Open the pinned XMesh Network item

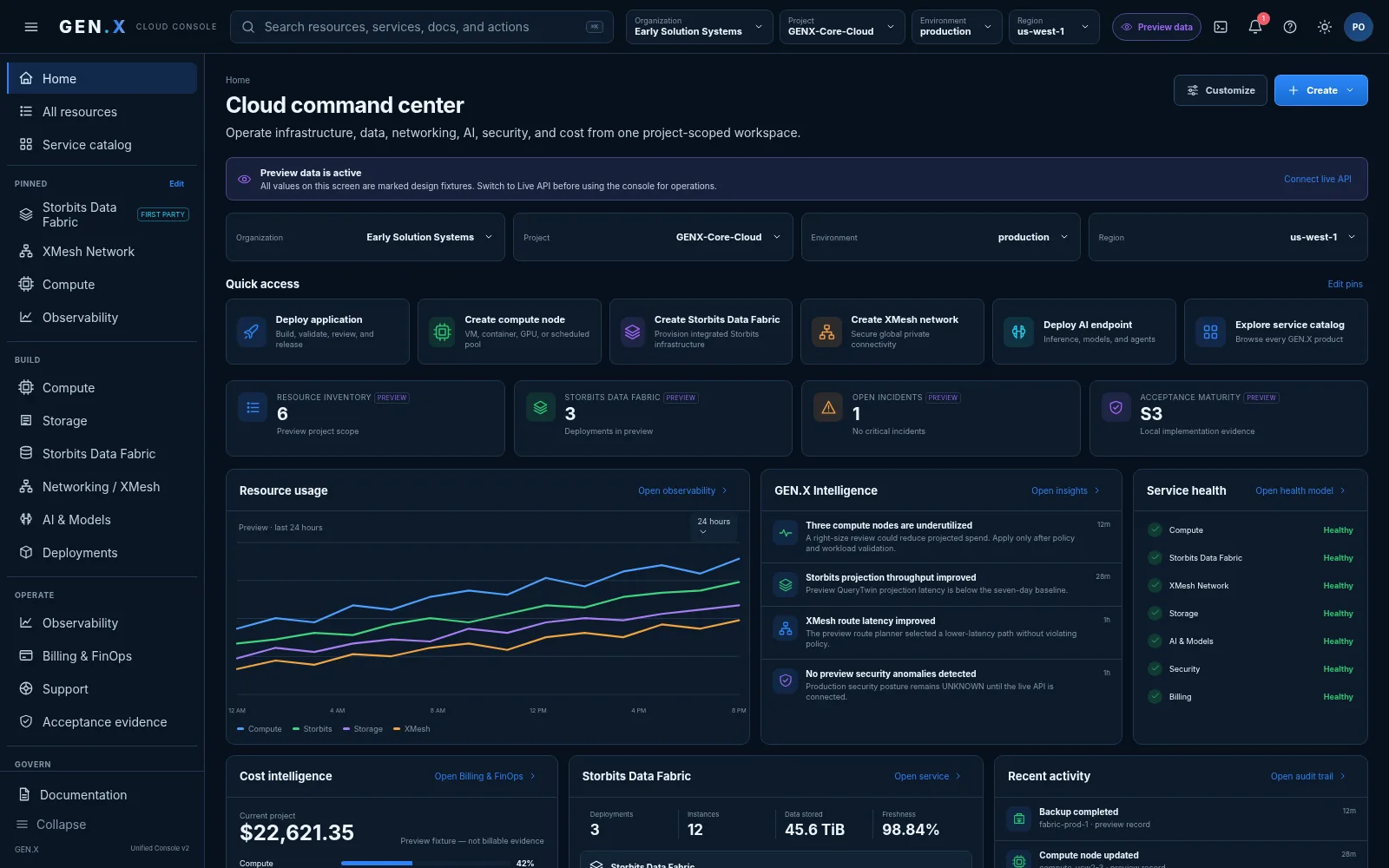coord(102,251)
